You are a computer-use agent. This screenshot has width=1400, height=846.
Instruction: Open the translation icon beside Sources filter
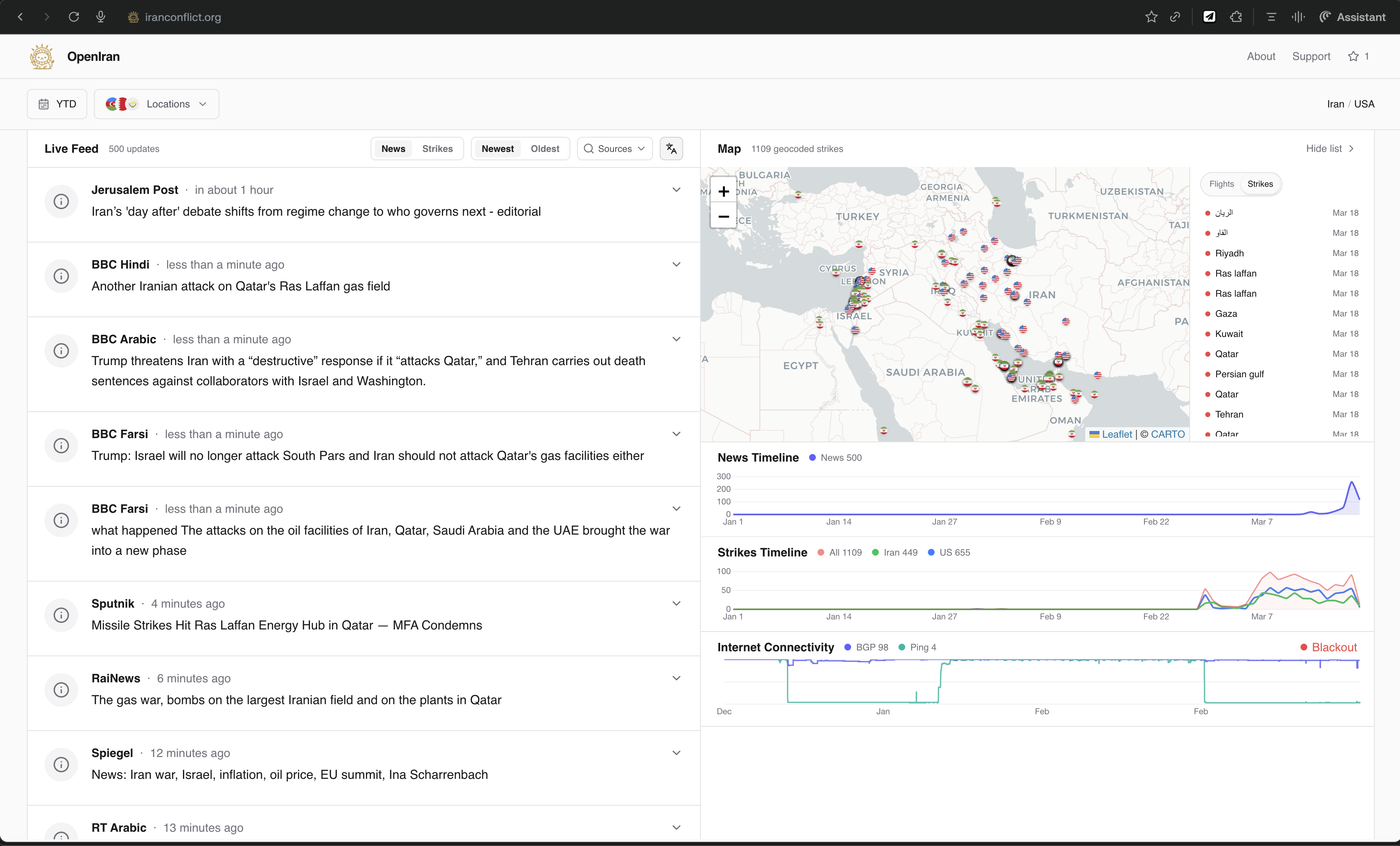[671, 148]
